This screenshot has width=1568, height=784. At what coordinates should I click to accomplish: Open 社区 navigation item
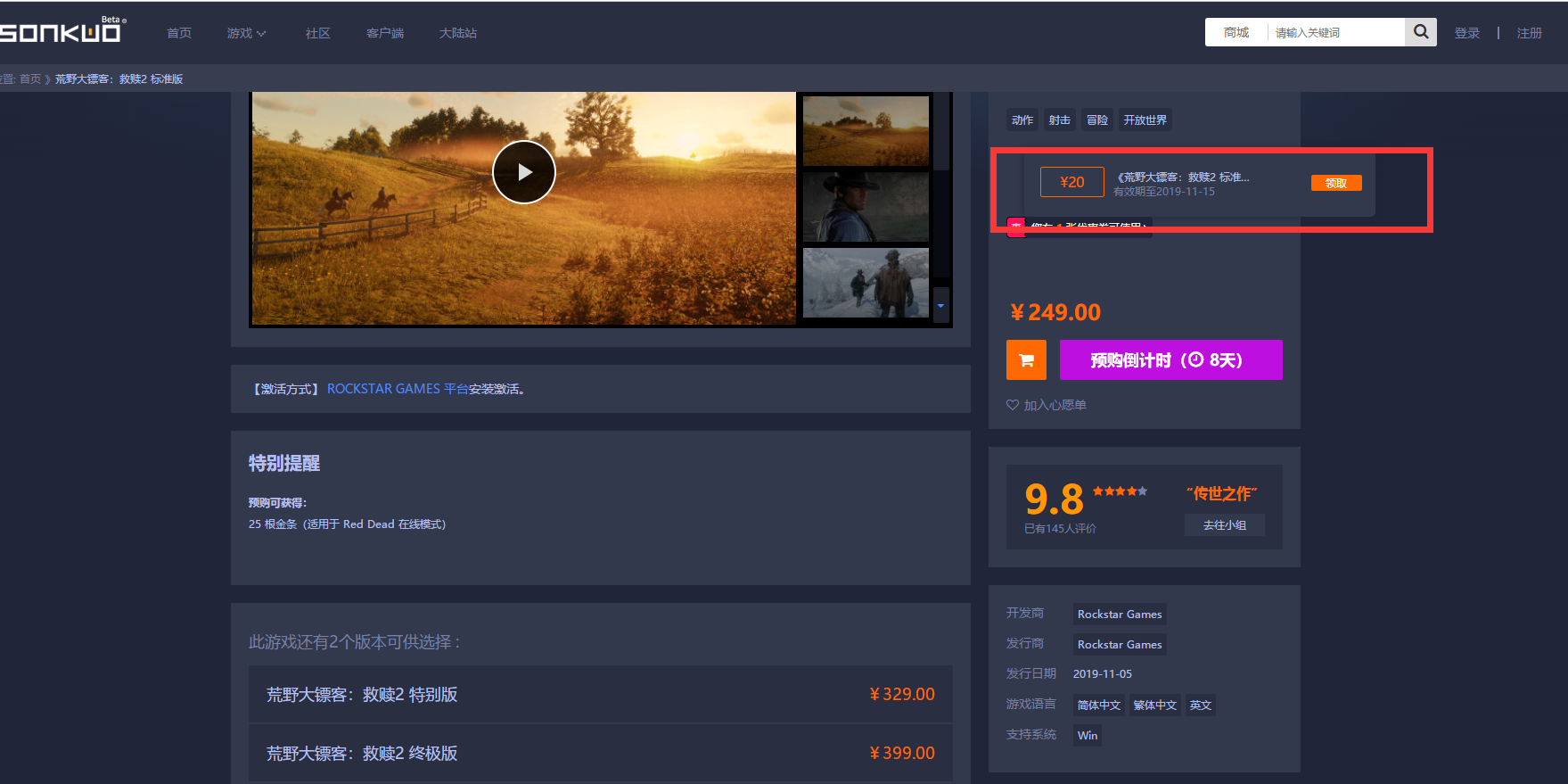click(318, 33)
